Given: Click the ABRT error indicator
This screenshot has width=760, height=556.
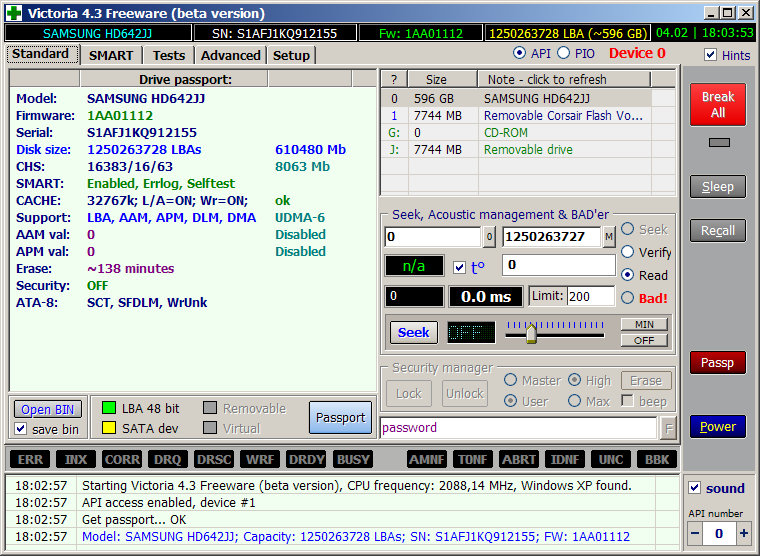Looking at the screenshot, I should pyautogui.click(x=519, y=460).
